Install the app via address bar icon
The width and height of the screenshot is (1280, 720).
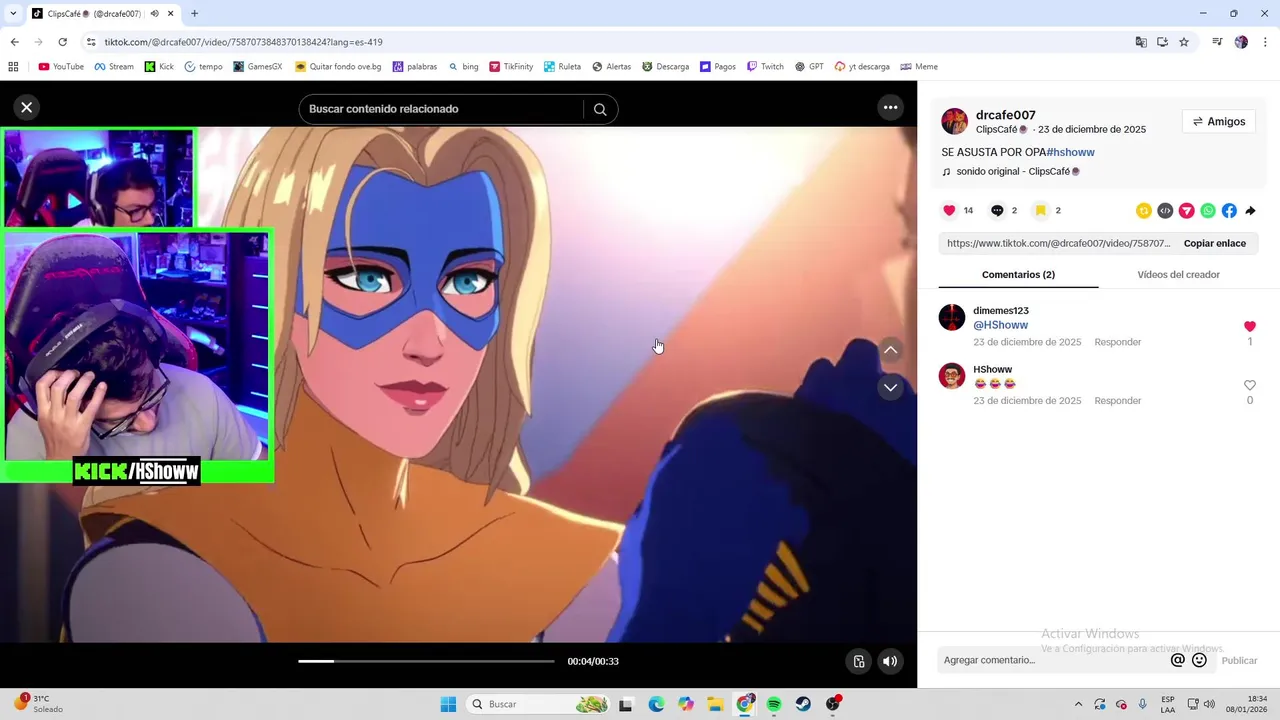[1162, 42]
